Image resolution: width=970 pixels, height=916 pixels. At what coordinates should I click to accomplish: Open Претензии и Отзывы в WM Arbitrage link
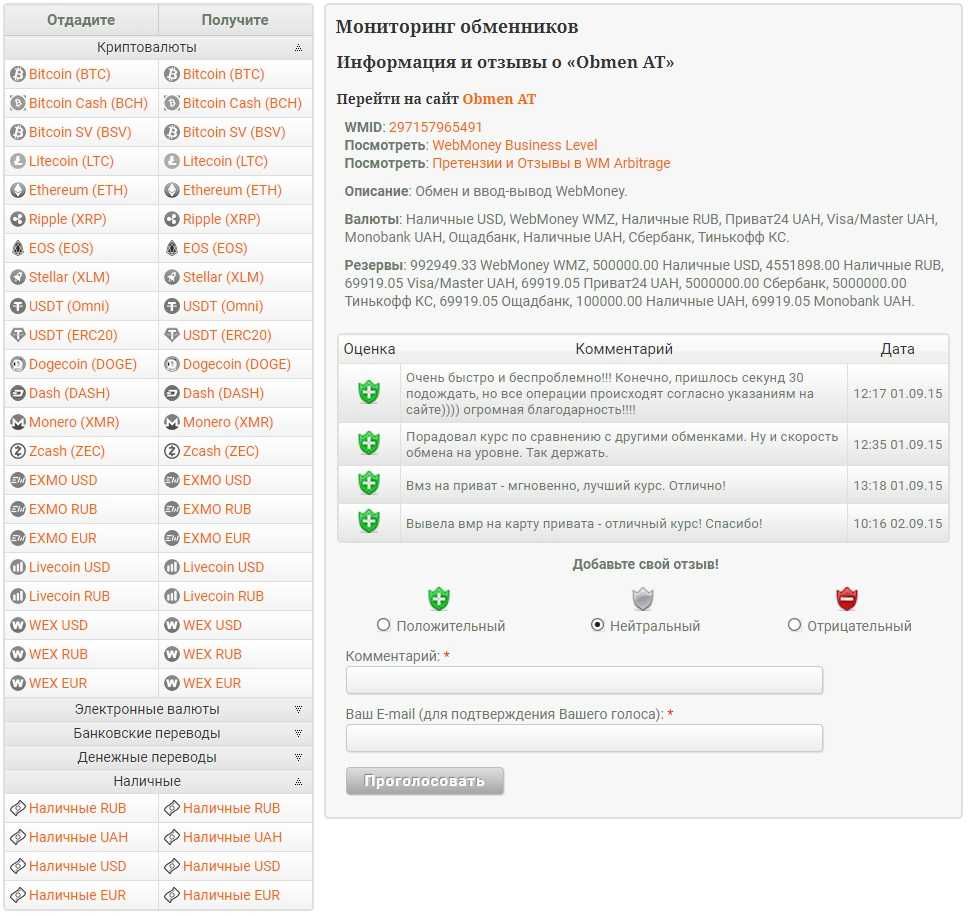pyautogui.click(x=551, y=163)
